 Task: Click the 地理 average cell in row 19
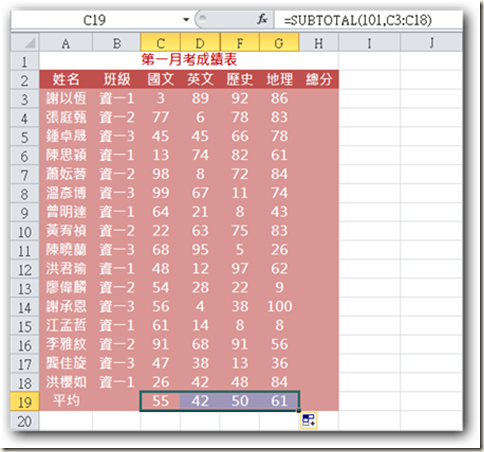[x=279, y=401]
